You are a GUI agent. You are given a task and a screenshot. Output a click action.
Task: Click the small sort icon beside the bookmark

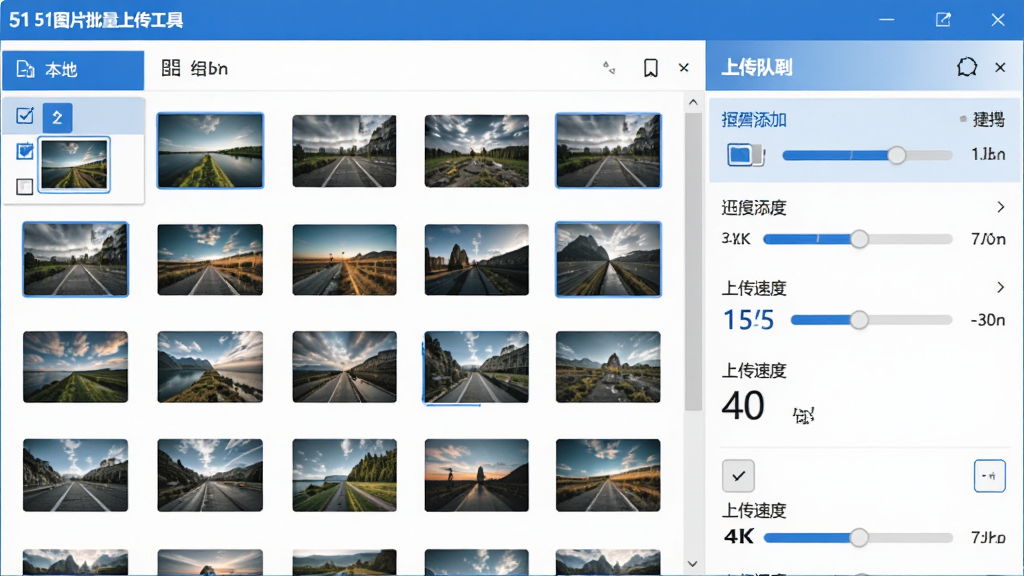[609, 67]
